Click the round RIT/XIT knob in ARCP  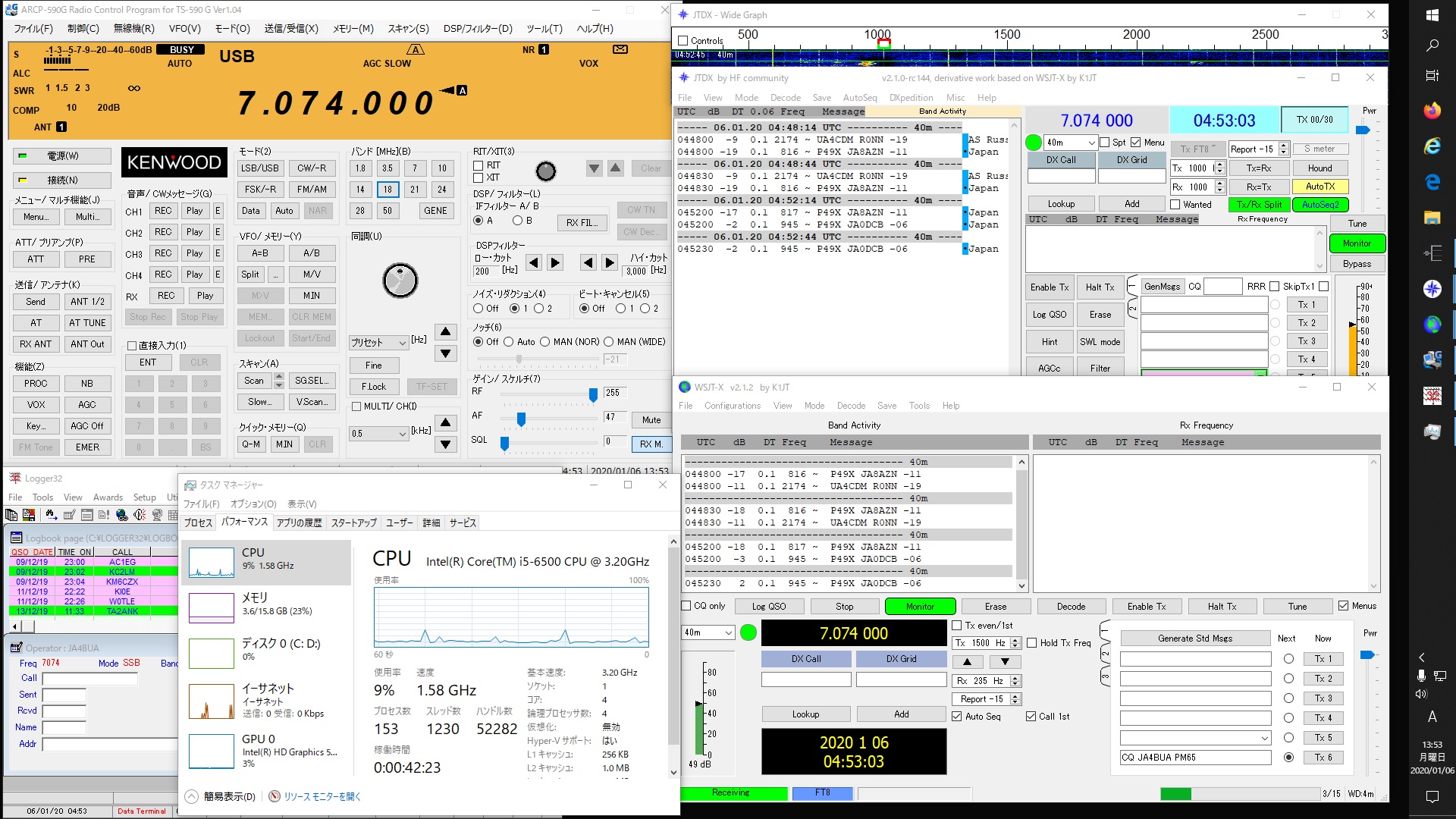545,171
